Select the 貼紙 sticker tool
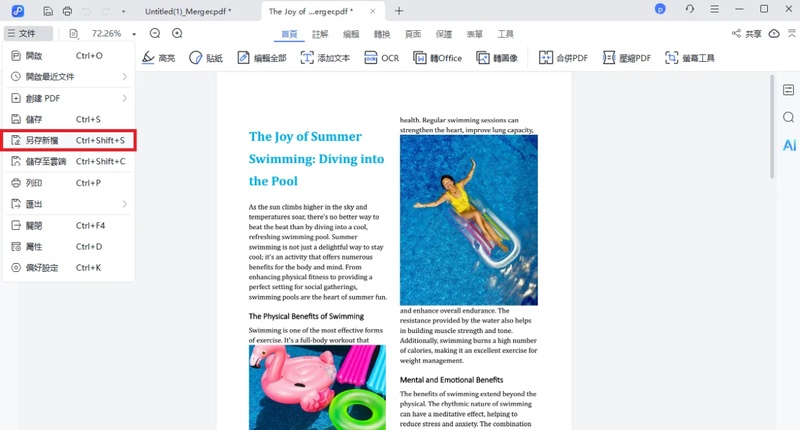Viewport: 800px width, 430px height. tap(206, 58)
